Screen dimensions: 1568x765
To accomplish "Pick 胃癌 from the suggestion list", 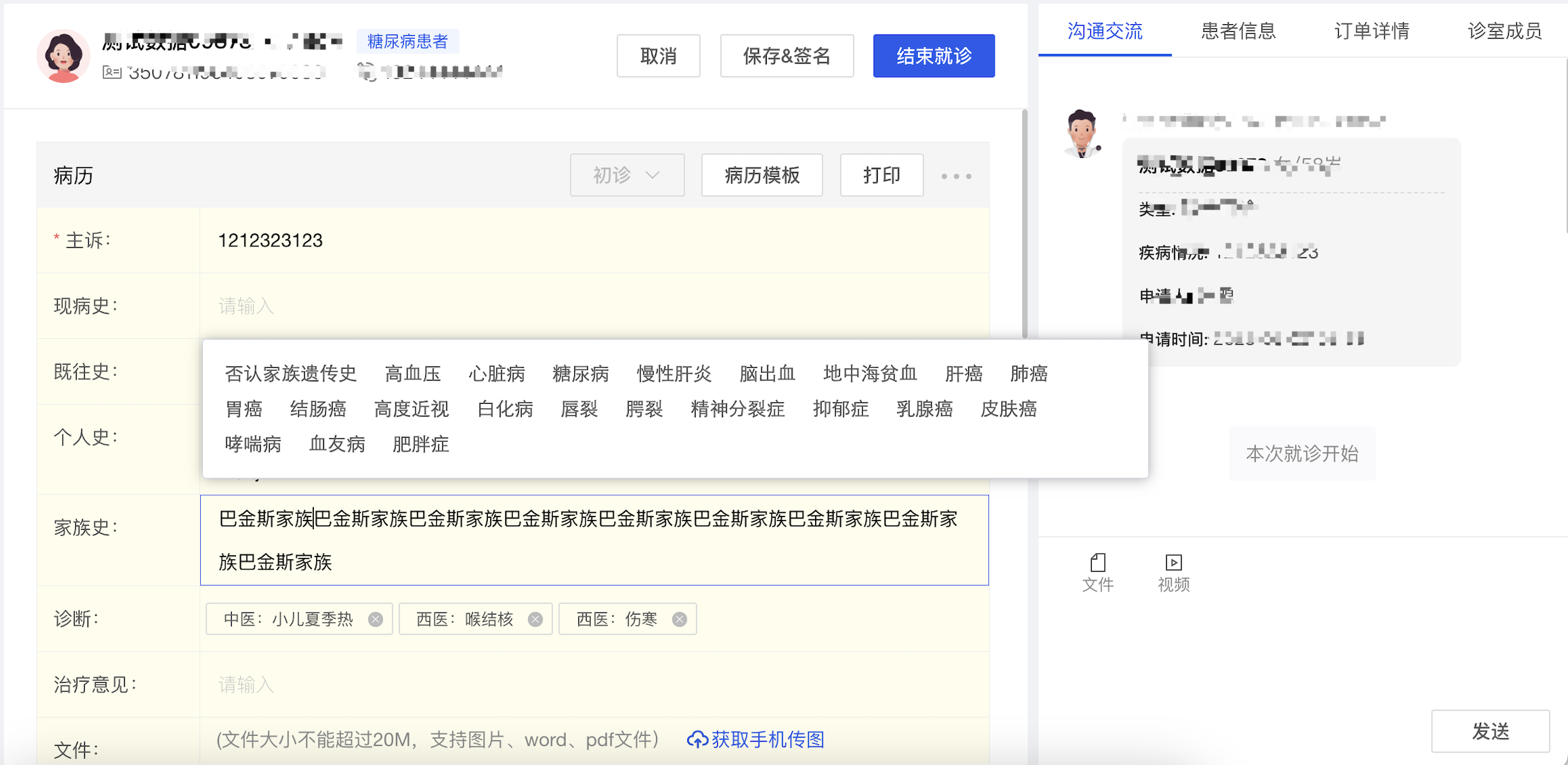I will pos(244,409).
